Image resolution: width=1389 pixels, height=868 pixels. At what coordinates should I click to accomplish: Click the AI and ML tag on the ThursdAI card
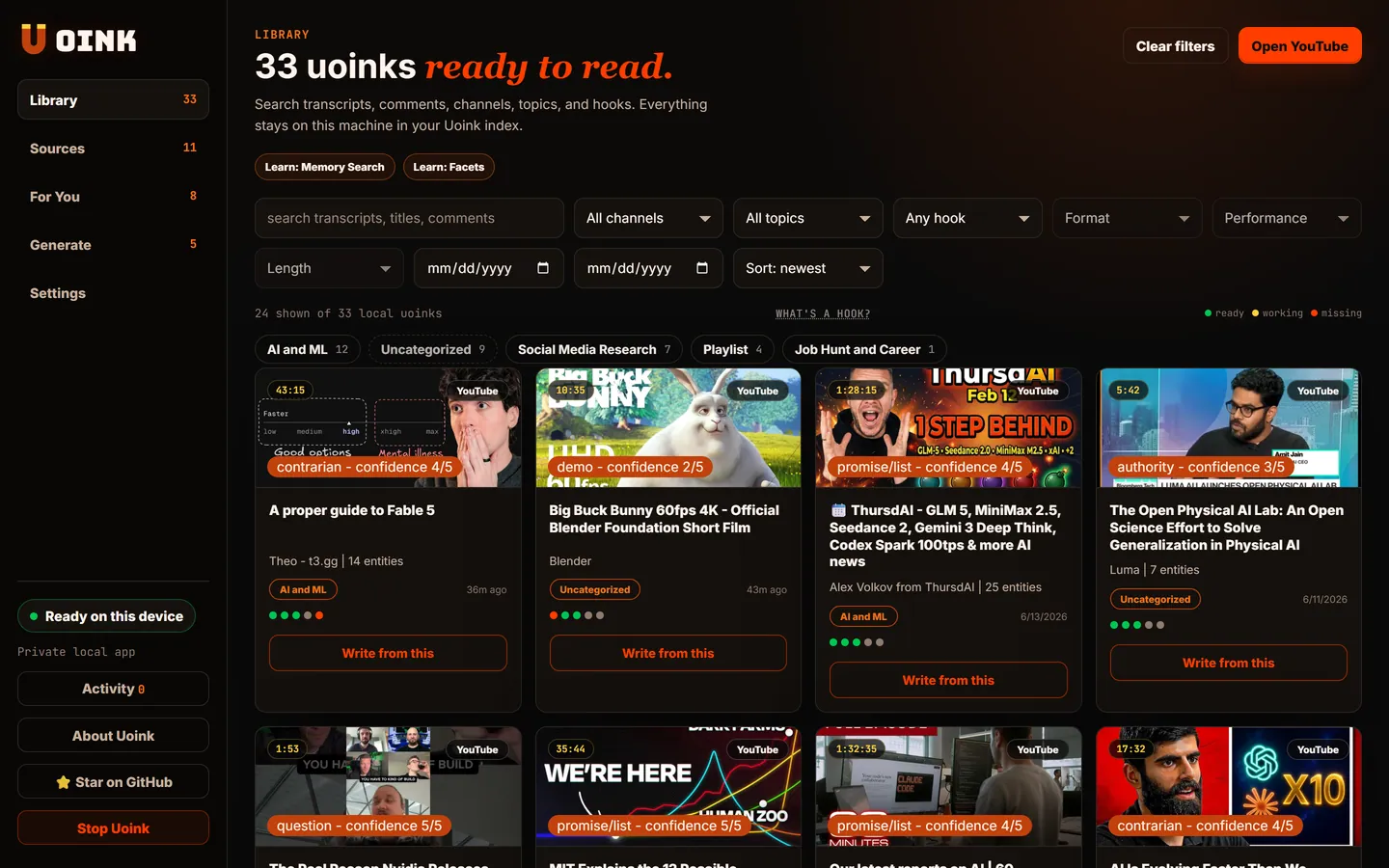coord(863,616)
